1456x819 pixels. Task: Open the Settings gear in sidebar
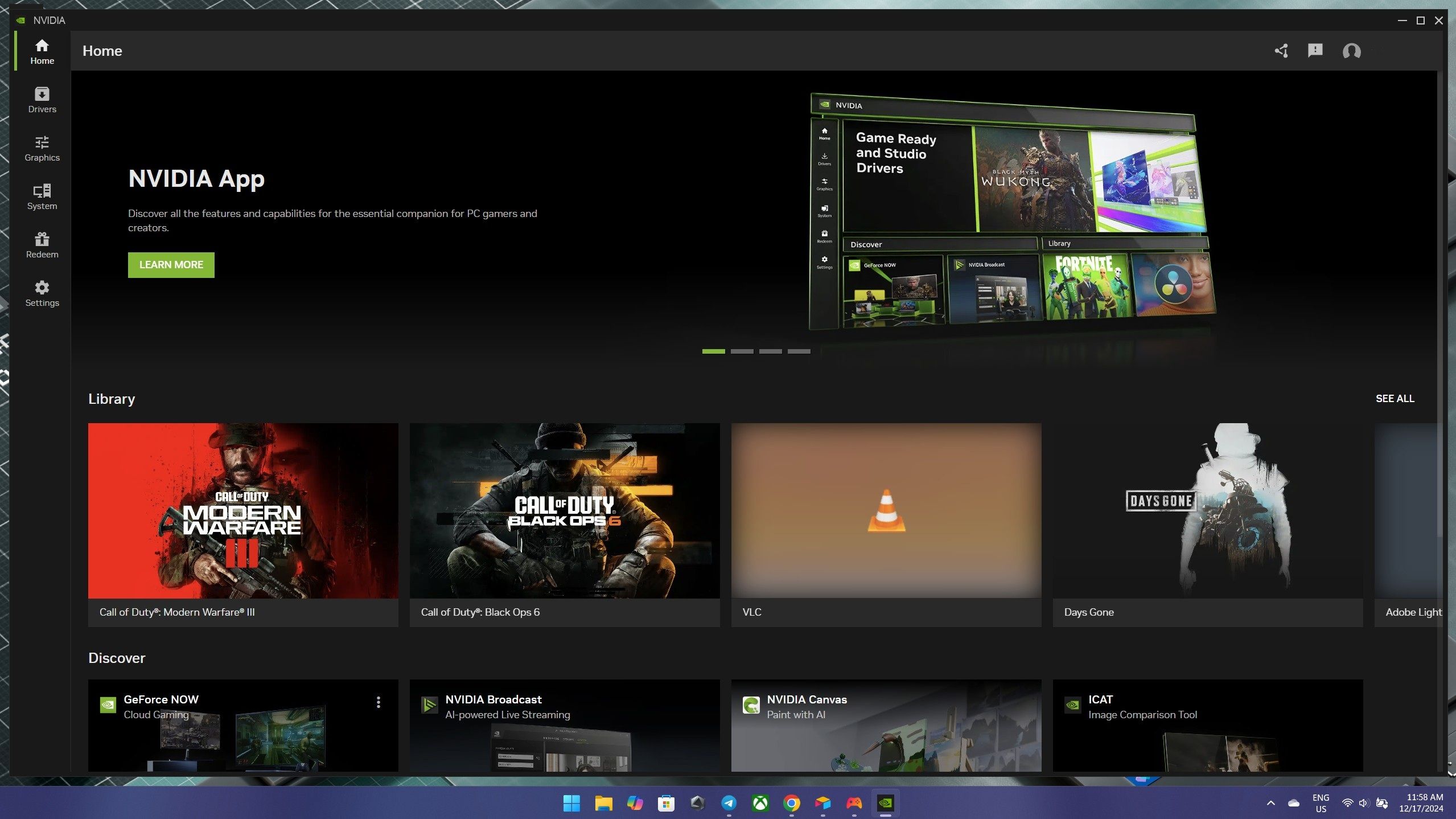[42, 293]
